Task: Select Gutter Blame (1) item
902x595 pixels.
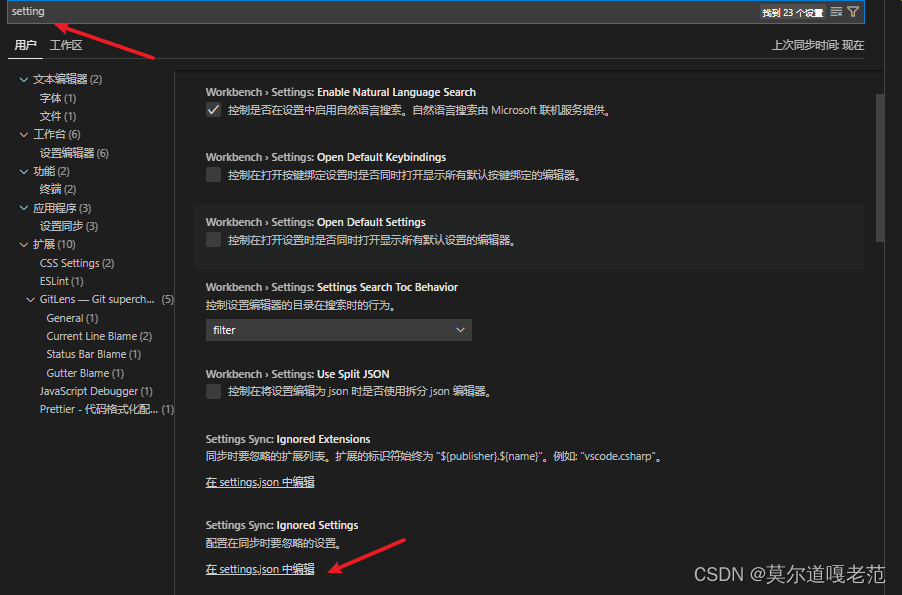Action: click(85, 373)
